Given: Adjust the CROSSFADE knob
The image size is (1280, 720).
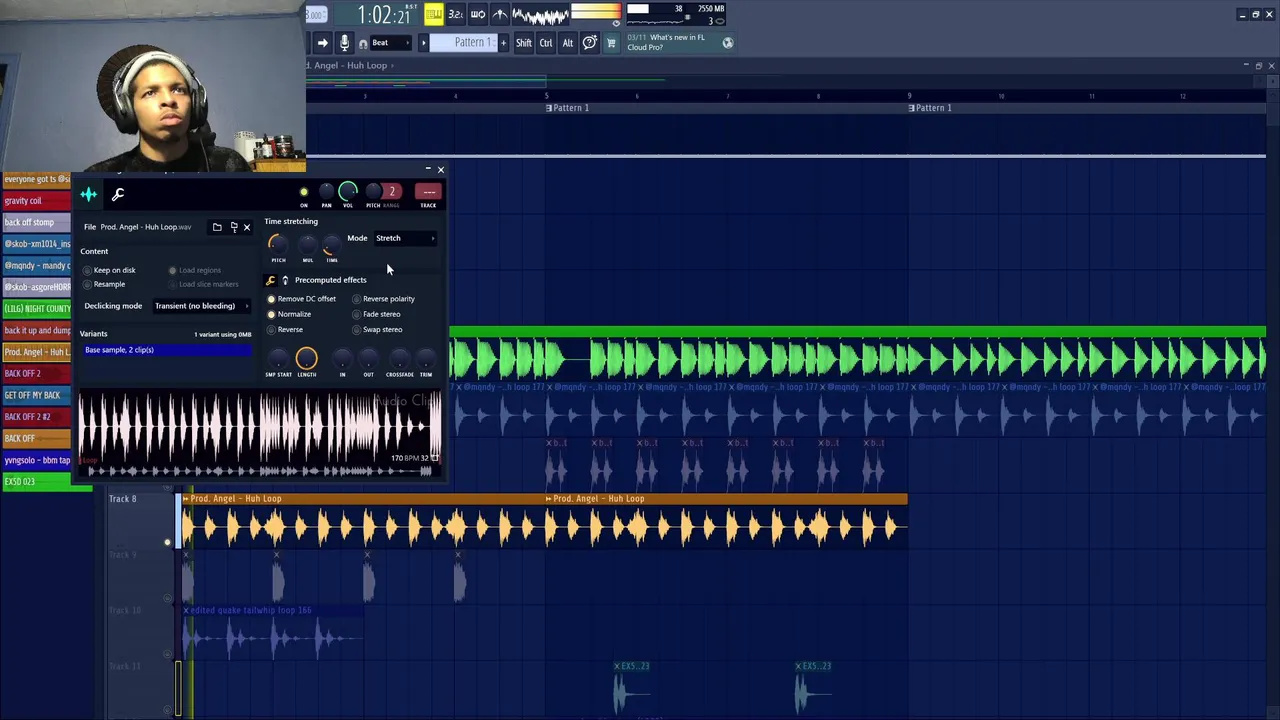Looking at the screenshot, I should point(399,359).
